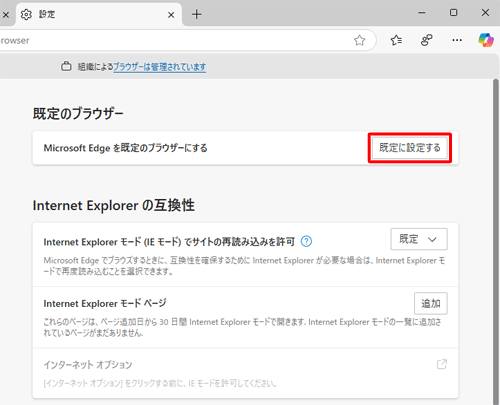Close the previous tab on the left

[6, 15]
